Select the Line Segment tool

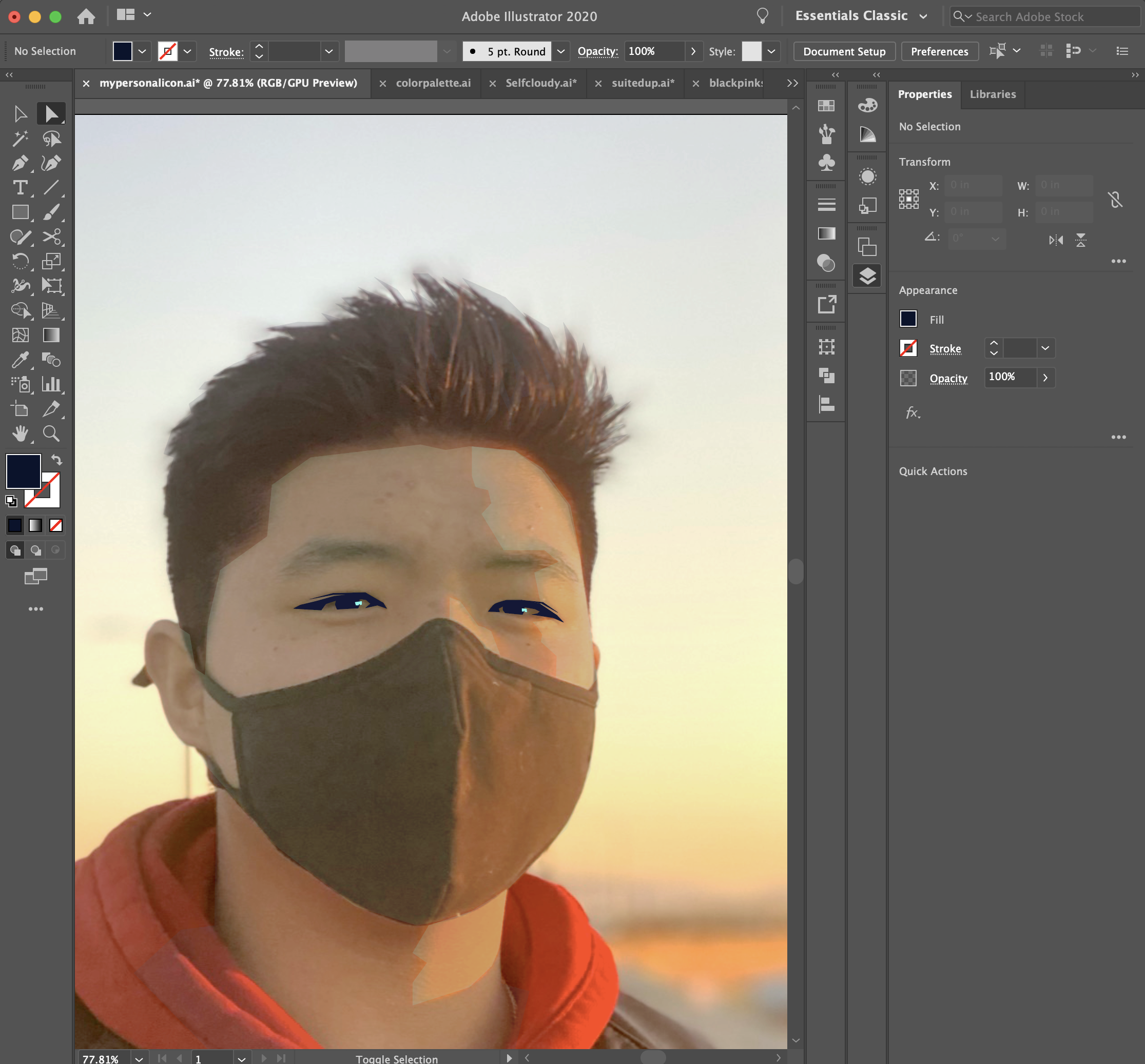tap(51, 187)
